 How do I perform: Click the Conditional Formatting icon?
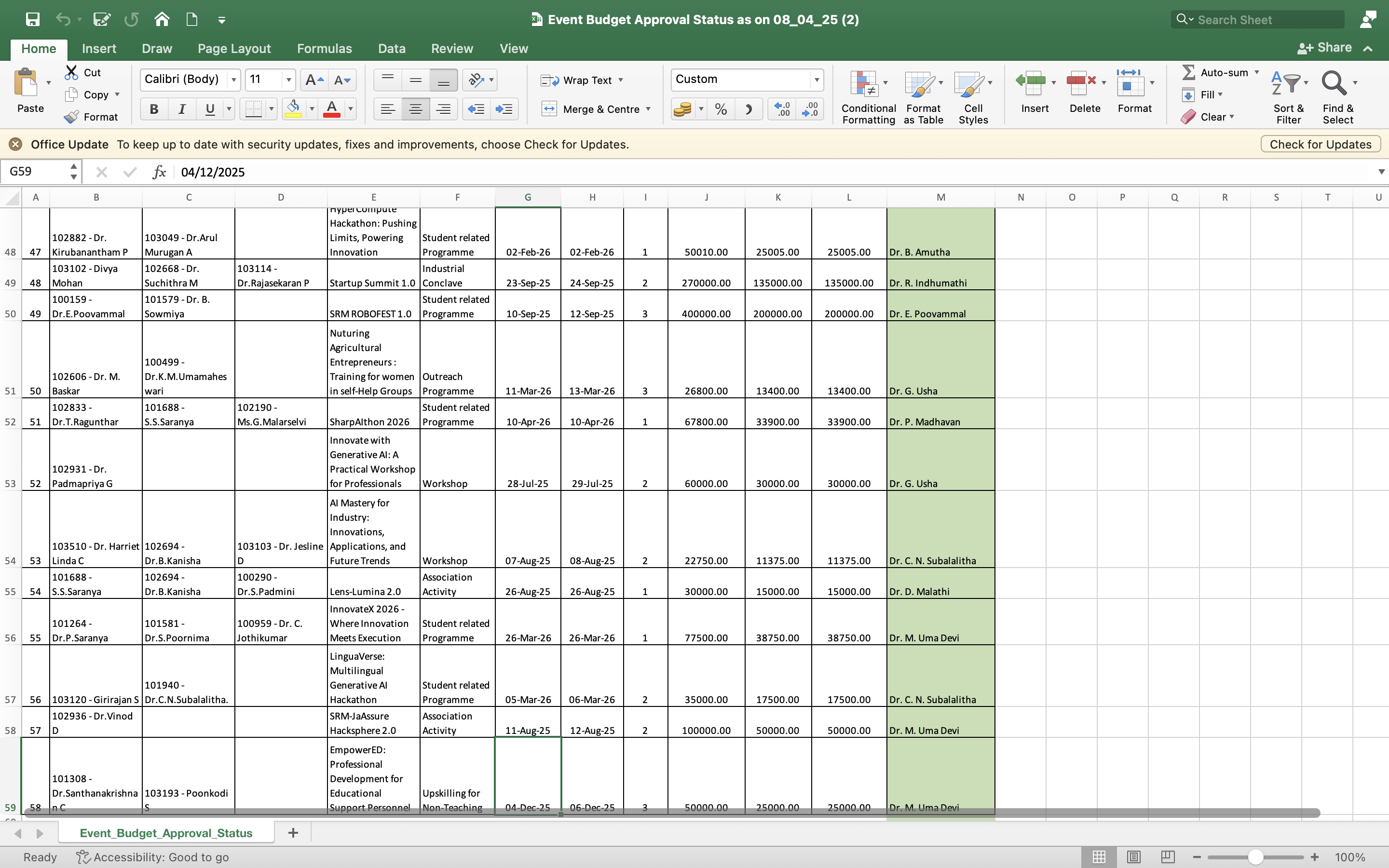[x=864, y=85]
